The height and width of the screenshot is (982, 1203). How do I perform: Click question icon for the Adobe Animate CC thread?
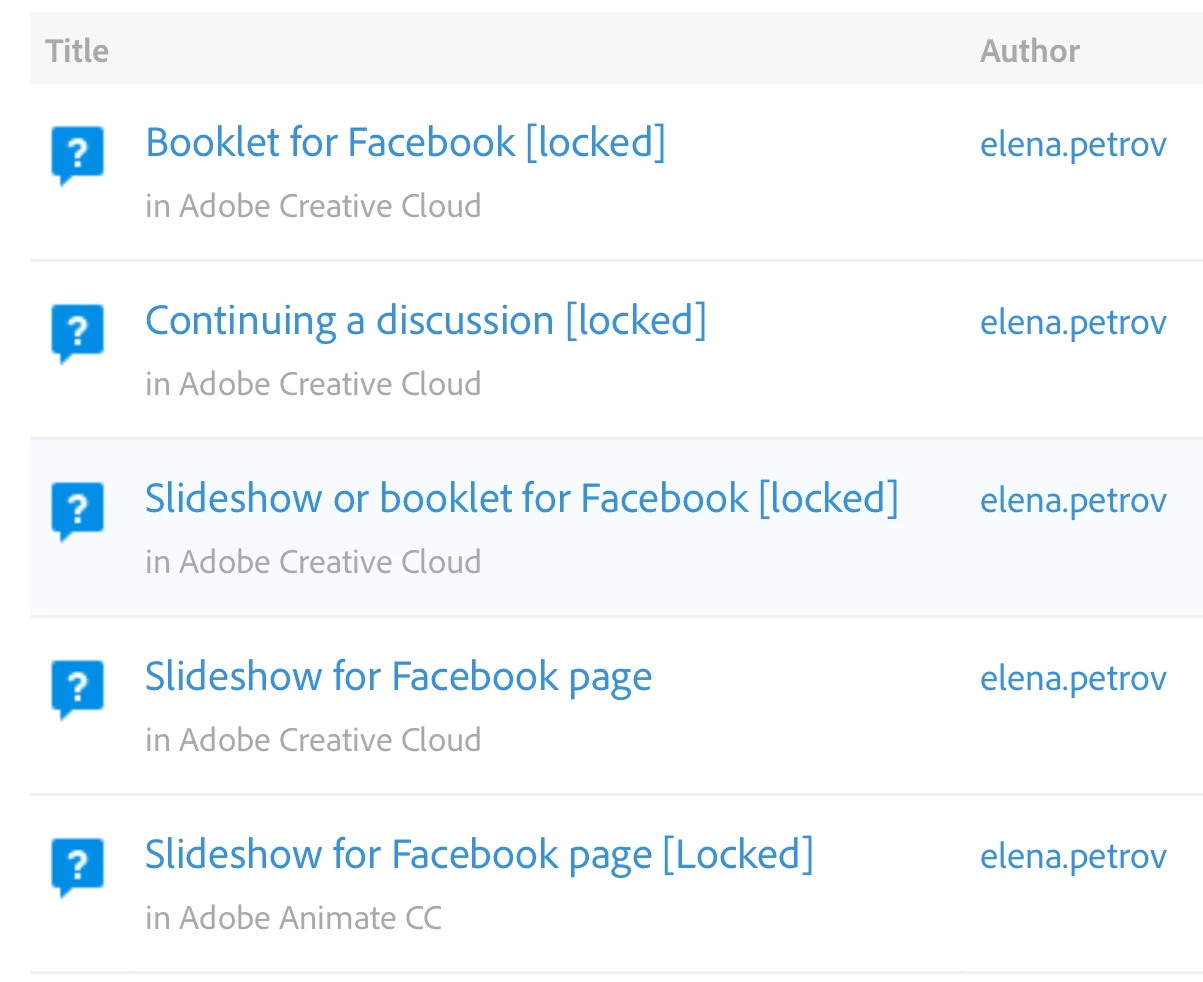(77, 867)
